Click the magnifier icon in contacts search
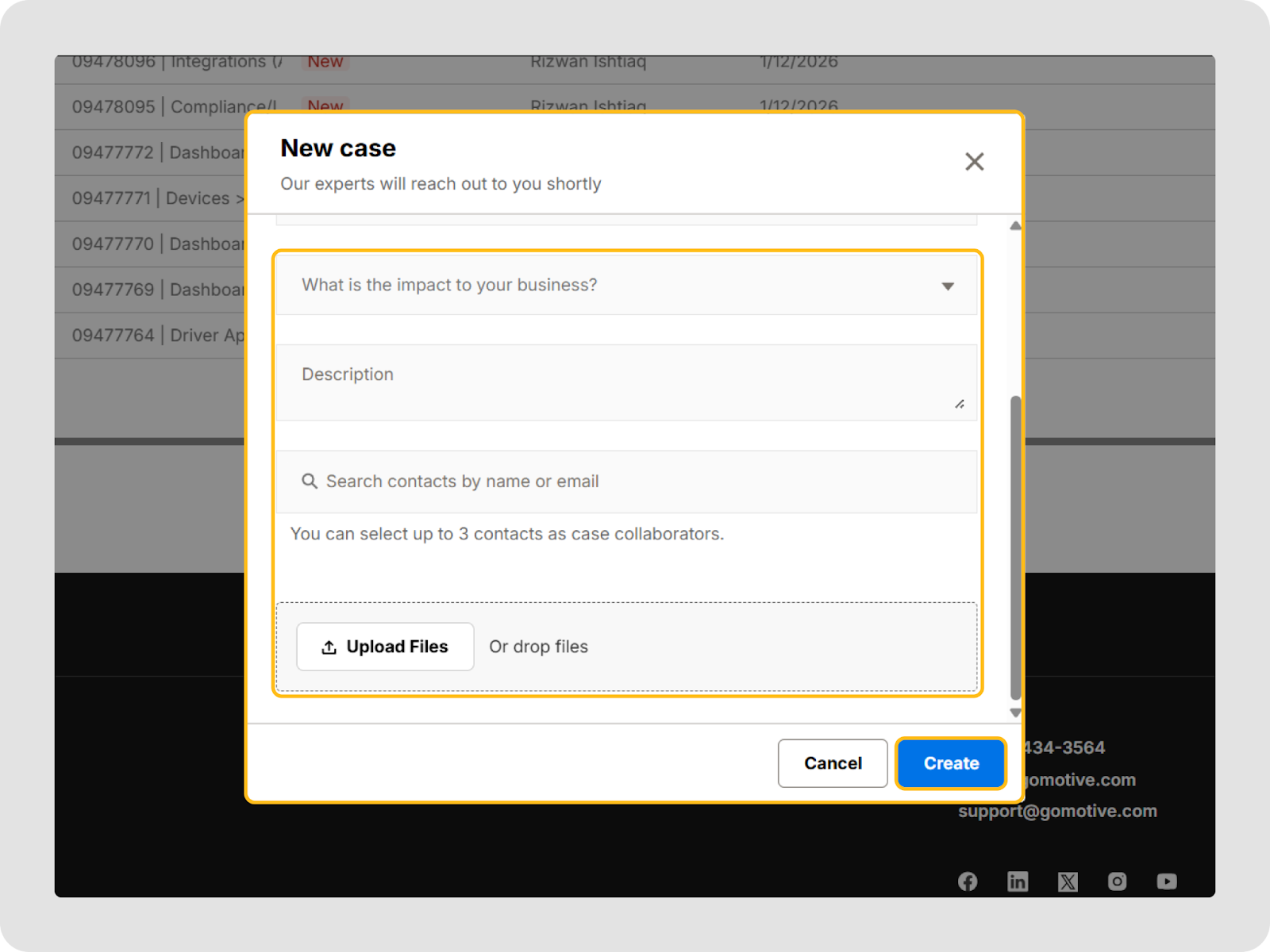Image resolution: width=1270 pixels, height=952 pixels. pyautogui.click(x=310, y=482)
